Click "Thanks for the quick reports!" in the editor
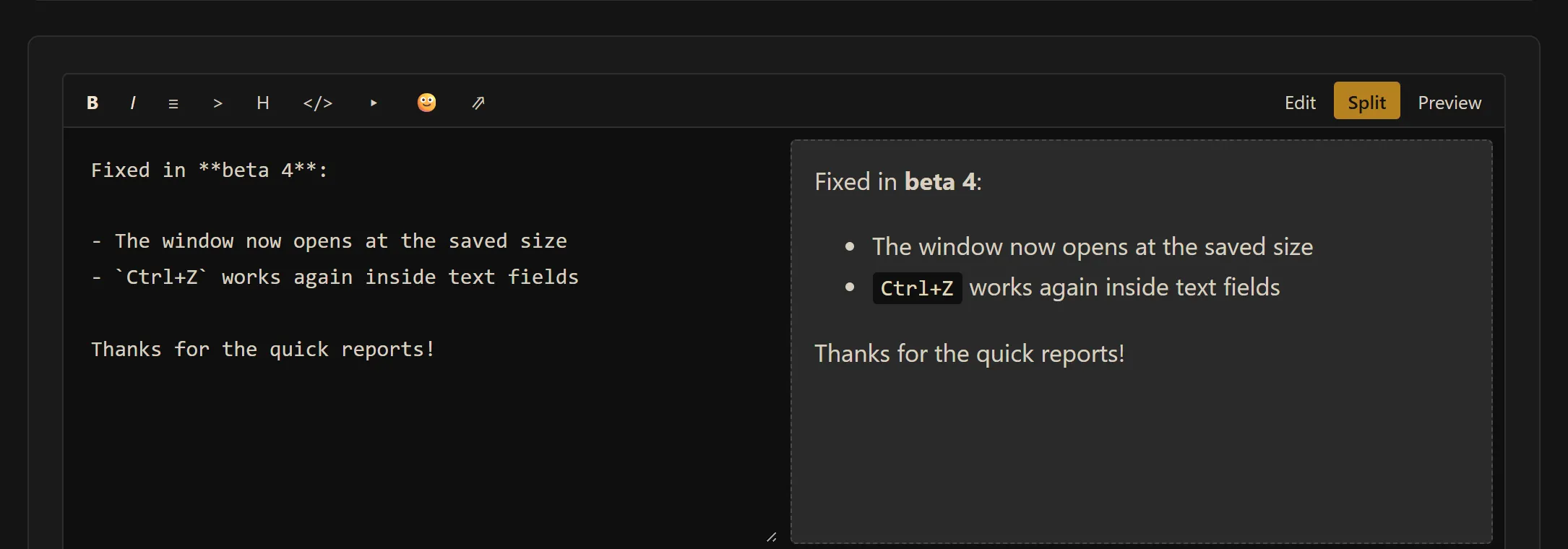 click(x=263, y=350)
